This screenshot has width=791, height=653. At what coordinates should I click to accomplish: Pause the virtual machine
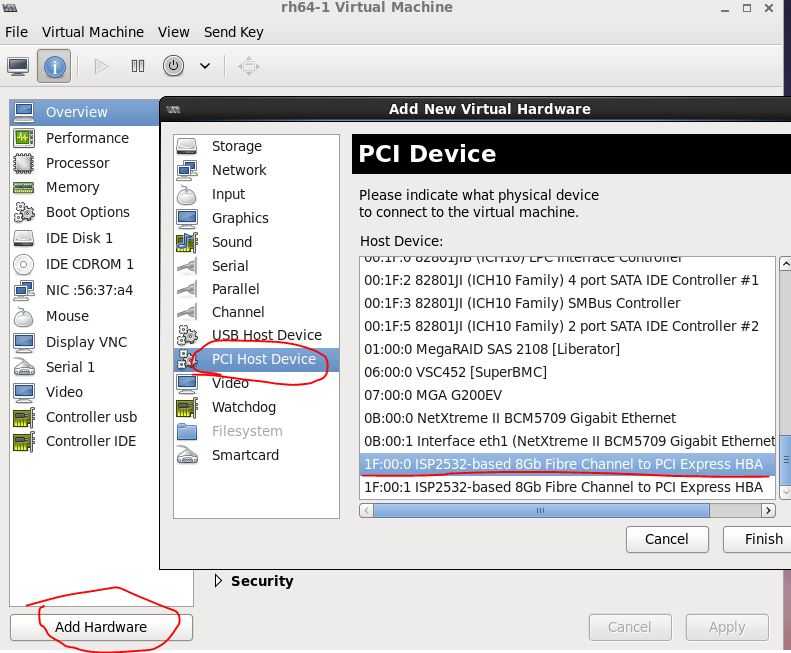coord(138,66)
